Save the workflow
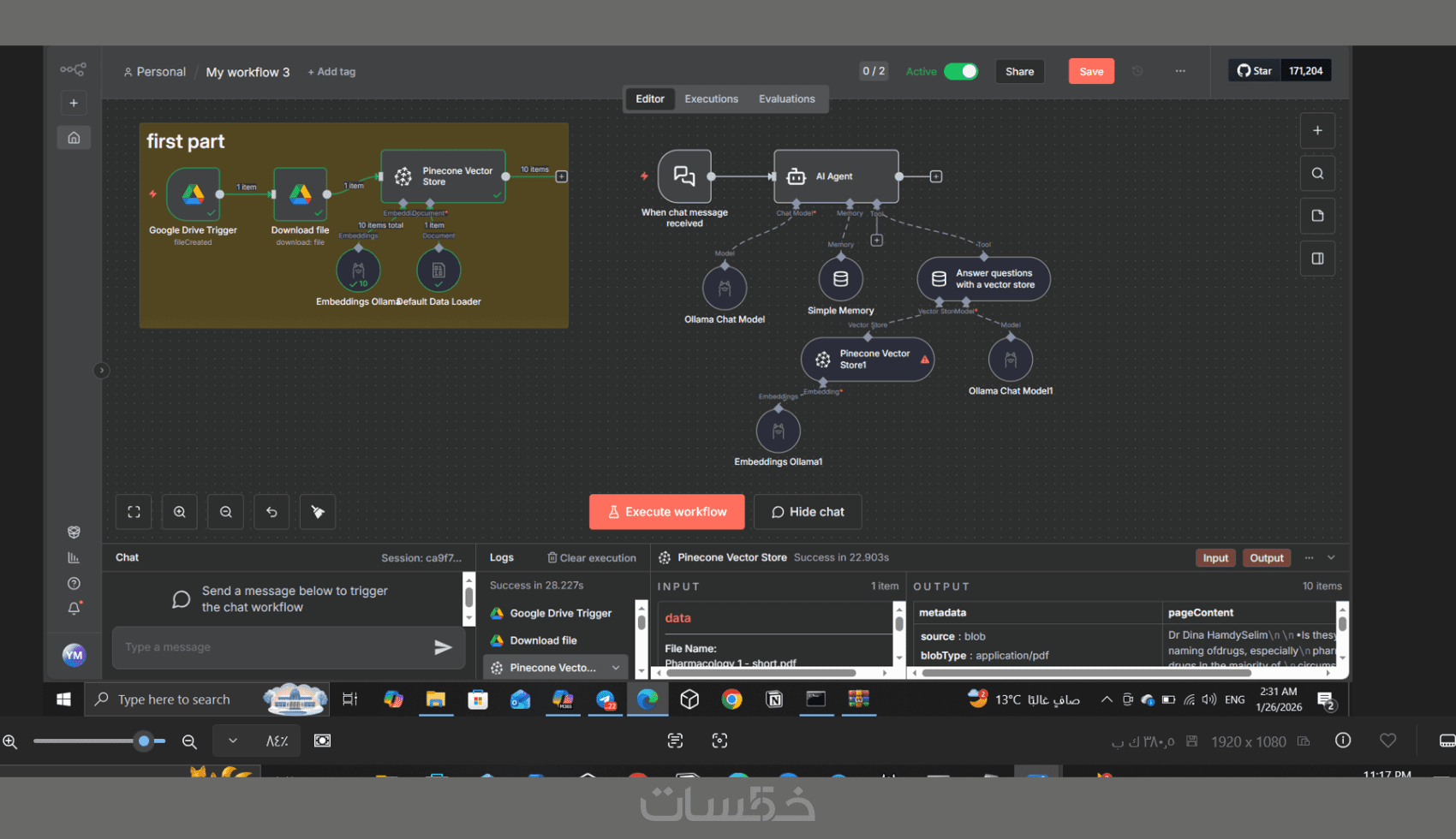1456x839 pixels. 1091,71
